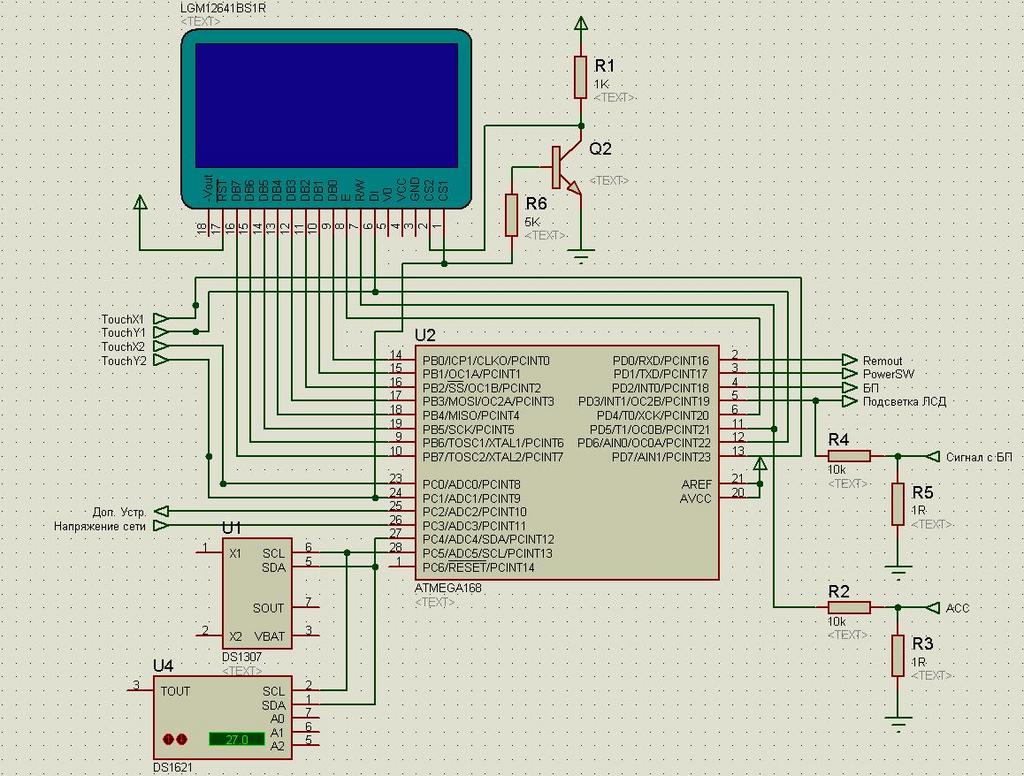
Task: Select the R5 resistor symbol
Action: [x=898, y=504]
